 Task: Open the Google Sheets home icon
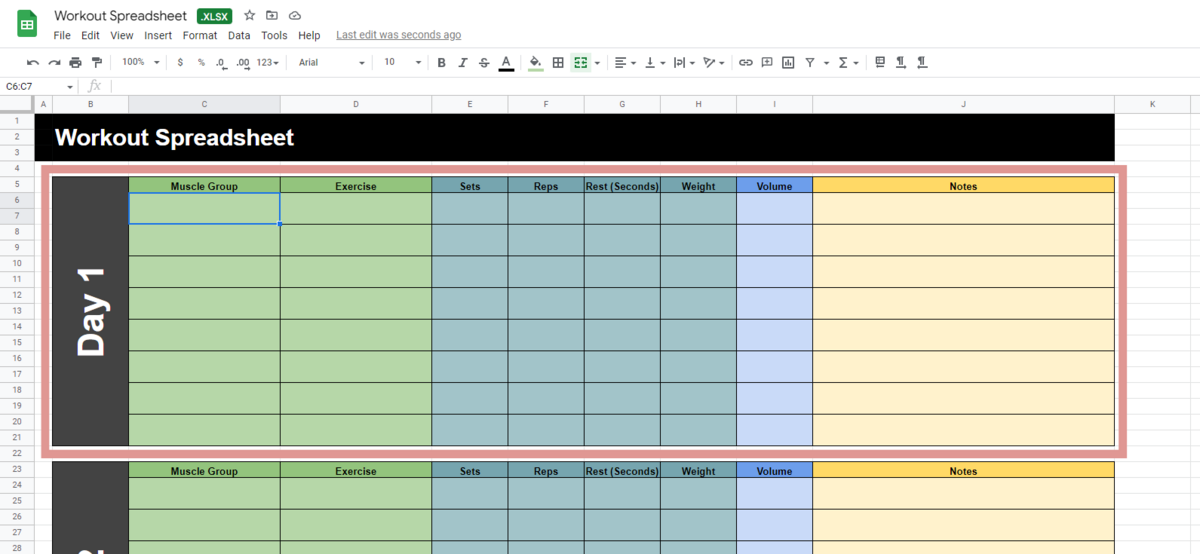27,24
